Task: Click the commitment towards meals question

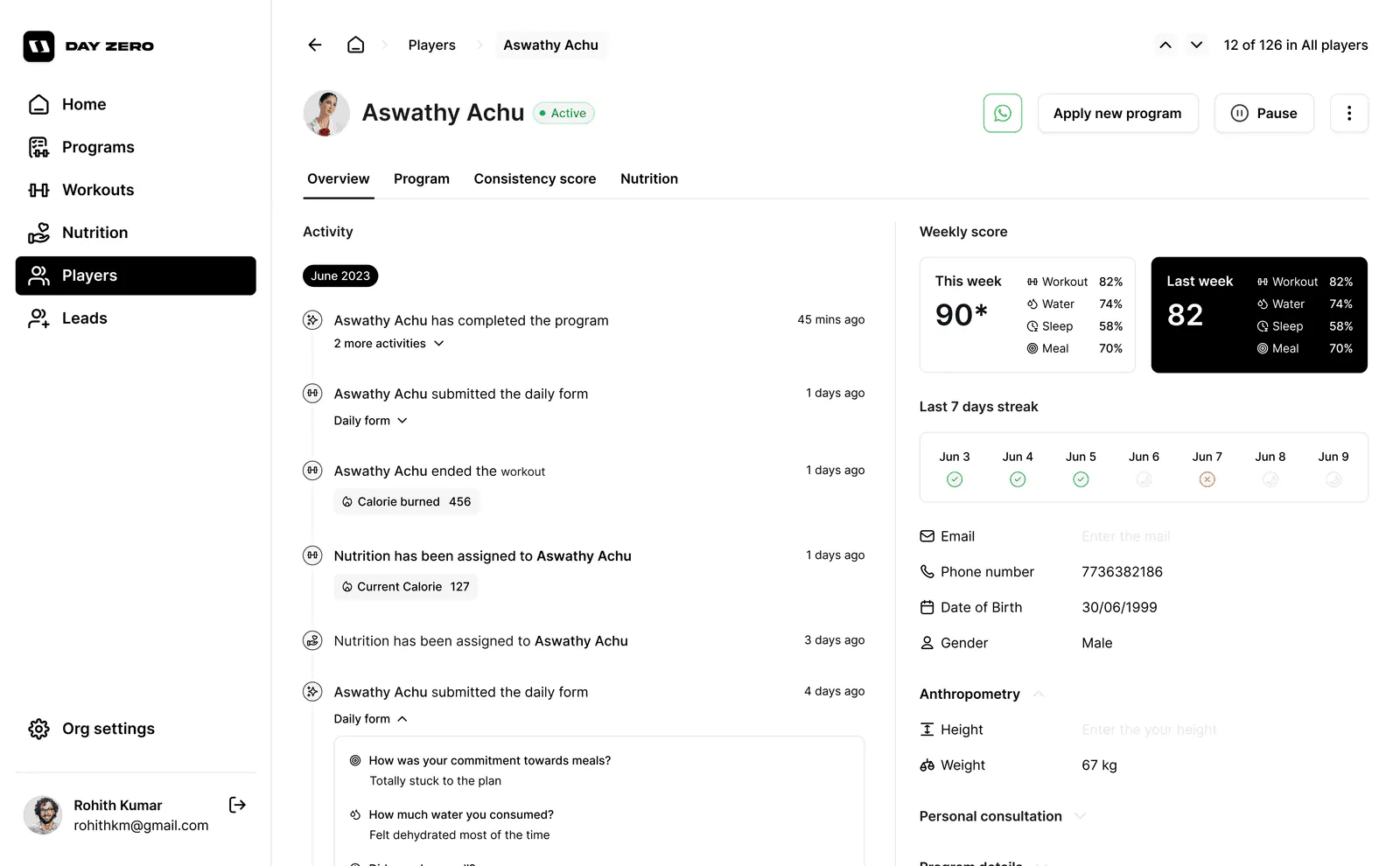Action: pos(490,761)
